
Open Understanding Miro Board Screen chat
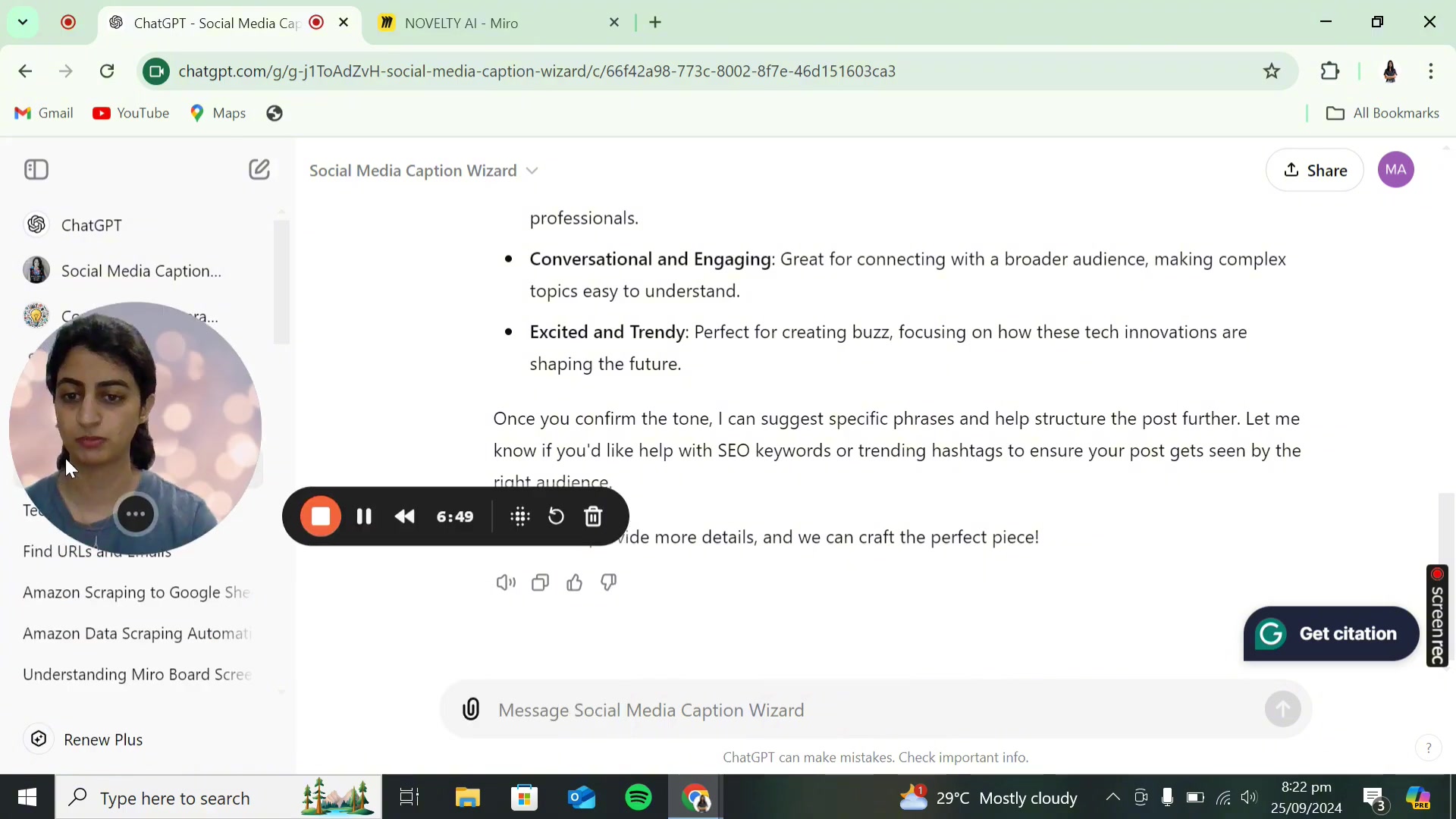click(x=137, y=674)
